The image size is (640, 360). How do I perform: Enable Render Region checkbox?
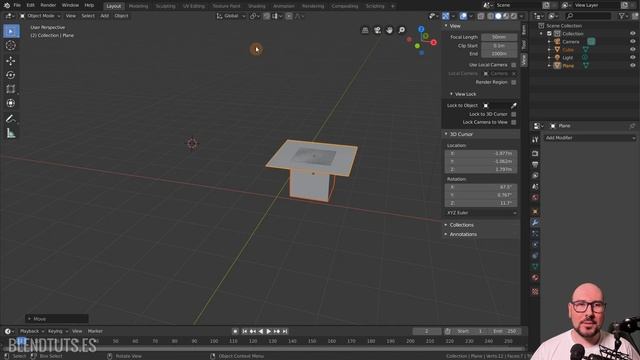click(513, 82)
